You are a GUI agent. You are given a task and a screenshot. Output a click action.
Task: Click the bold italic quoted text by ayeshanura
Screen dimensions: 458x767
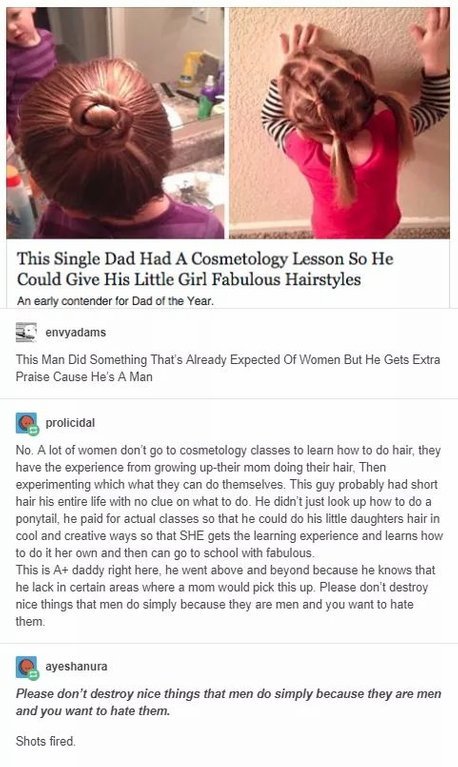click(229, 702)
